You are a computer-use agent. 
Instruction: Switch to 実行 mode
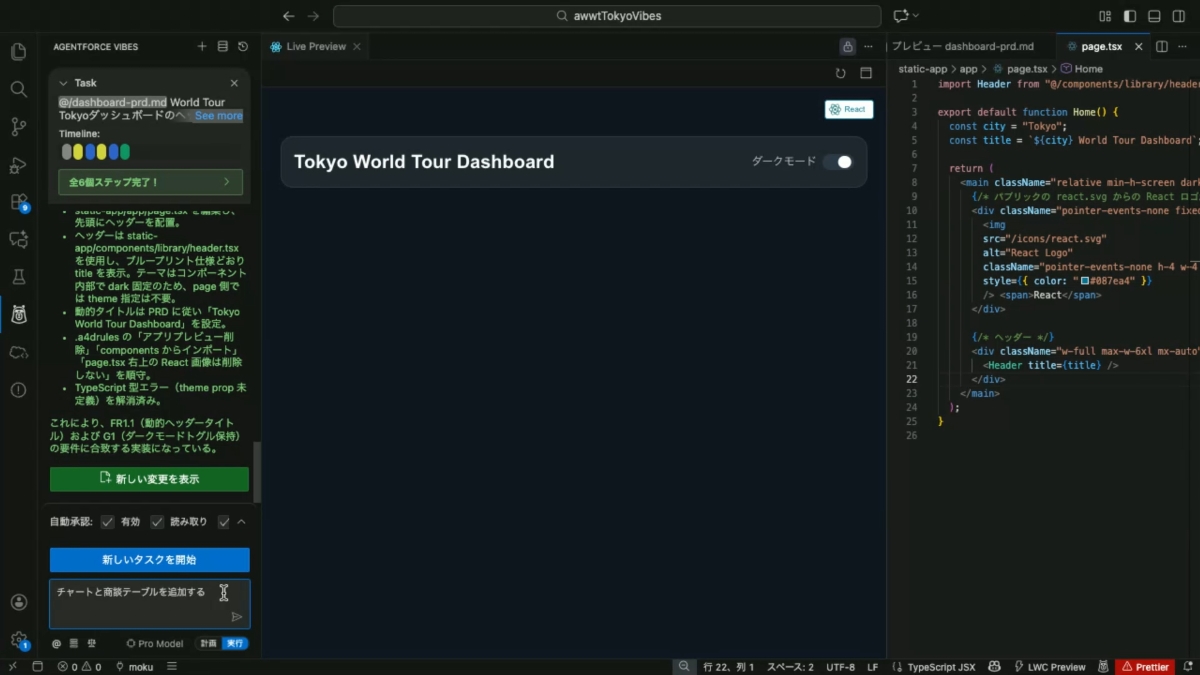[x=235, y=644]
